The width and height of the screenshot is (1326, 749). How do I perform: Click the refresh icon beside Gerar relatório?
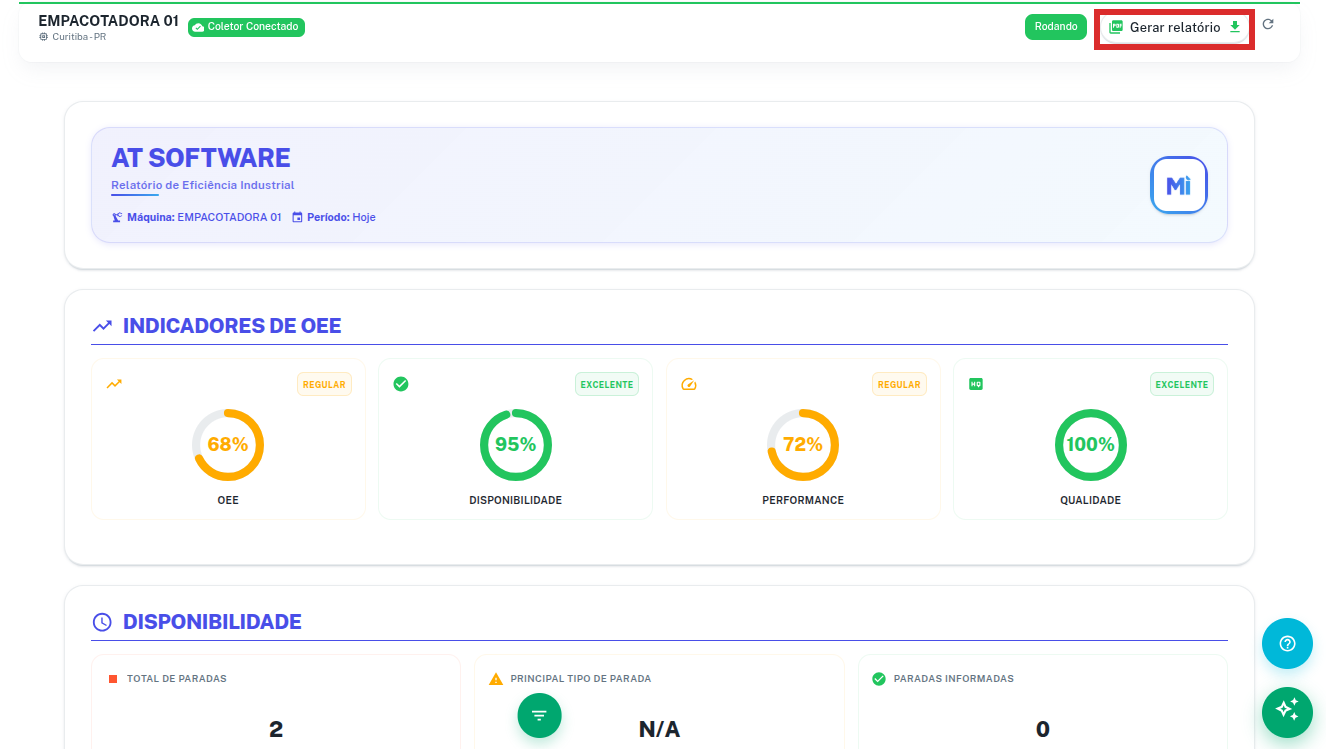tap(1268, 25)
